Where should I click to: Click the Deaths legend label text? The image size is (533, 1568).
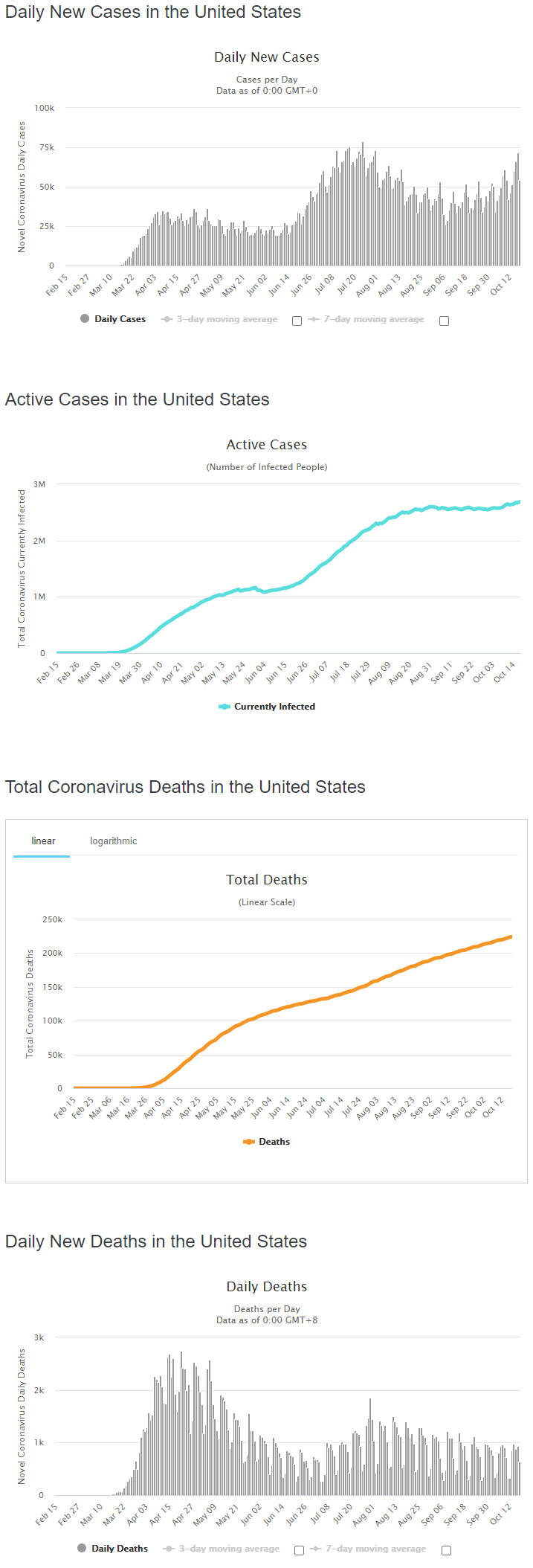[274, 1142]
